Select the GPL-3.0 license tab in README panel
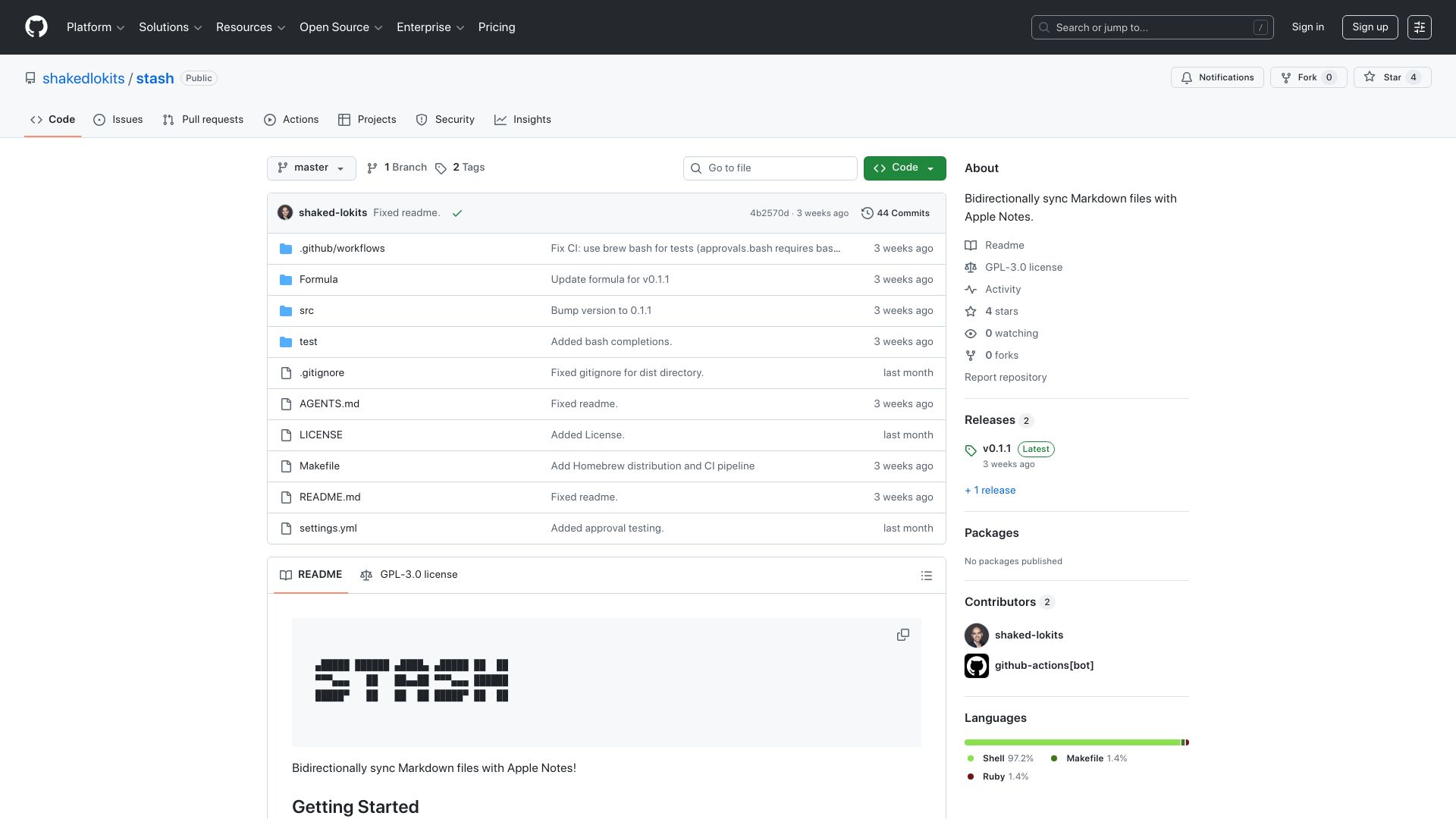Viewport: 1456px width, 819px height. pyautogui.click(x=409, y=575)
